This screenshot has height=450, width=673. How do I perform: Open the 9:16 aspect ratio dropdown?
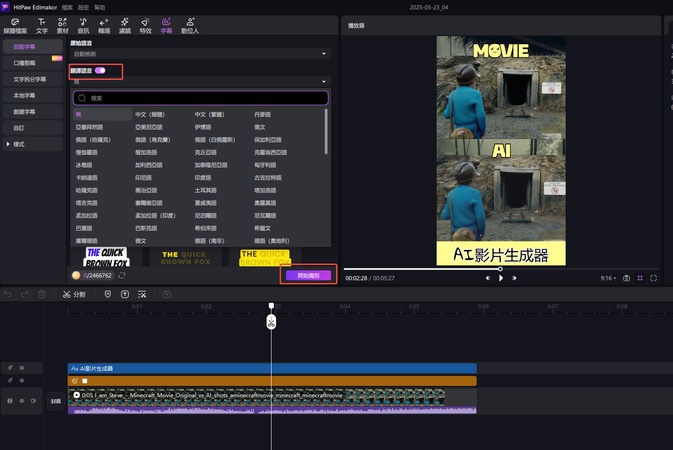coord(607,278)
